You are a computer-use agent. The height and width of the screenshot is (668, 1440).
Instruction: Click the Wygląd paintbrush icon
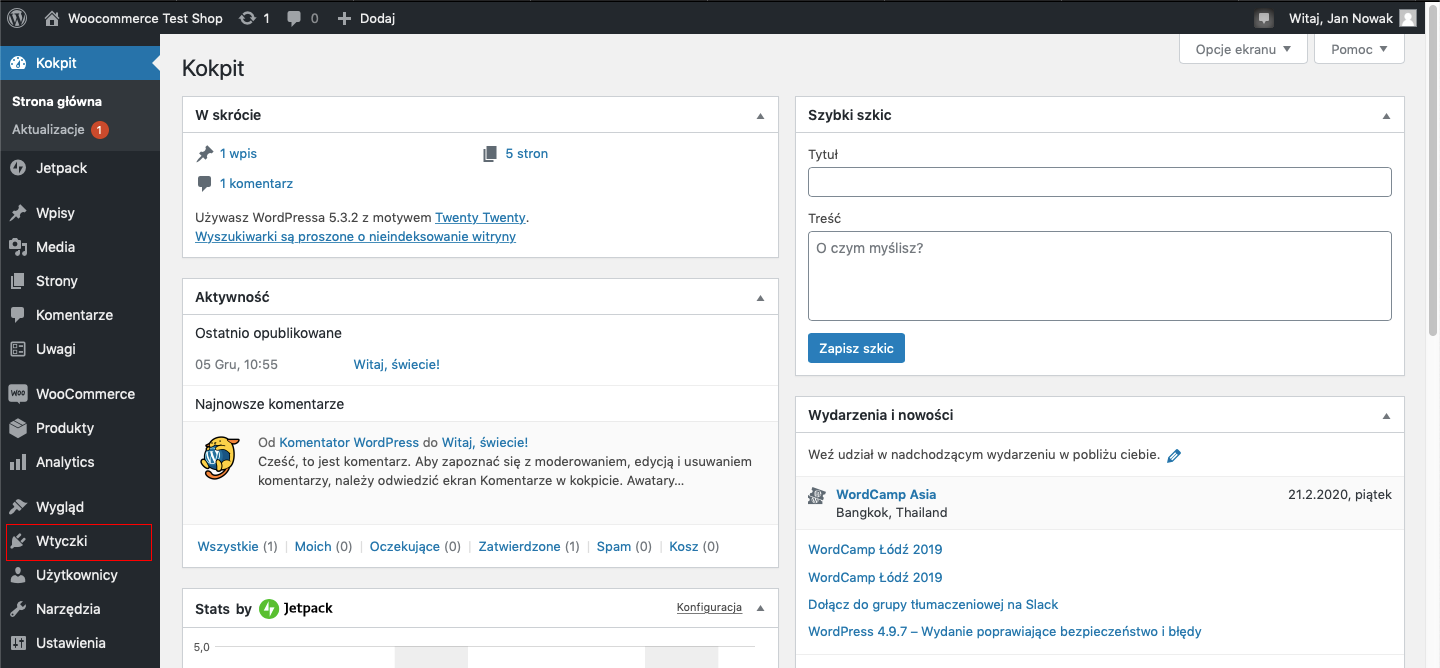18,507
